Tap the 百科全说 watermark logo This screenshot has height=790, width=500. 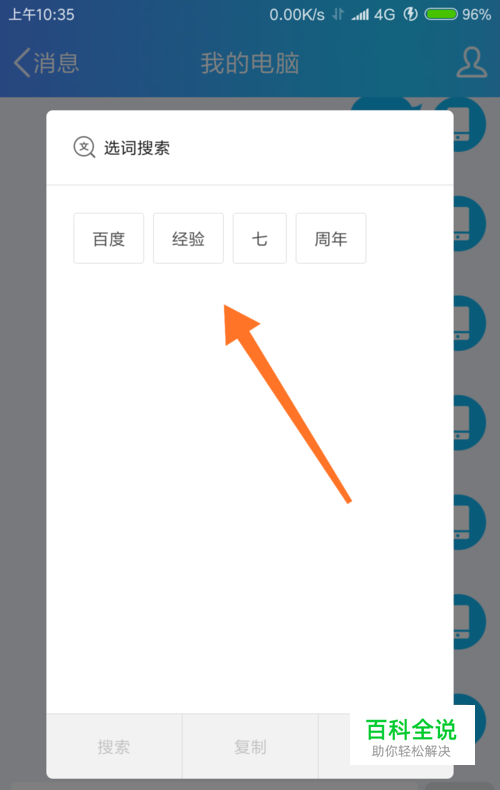412,736
